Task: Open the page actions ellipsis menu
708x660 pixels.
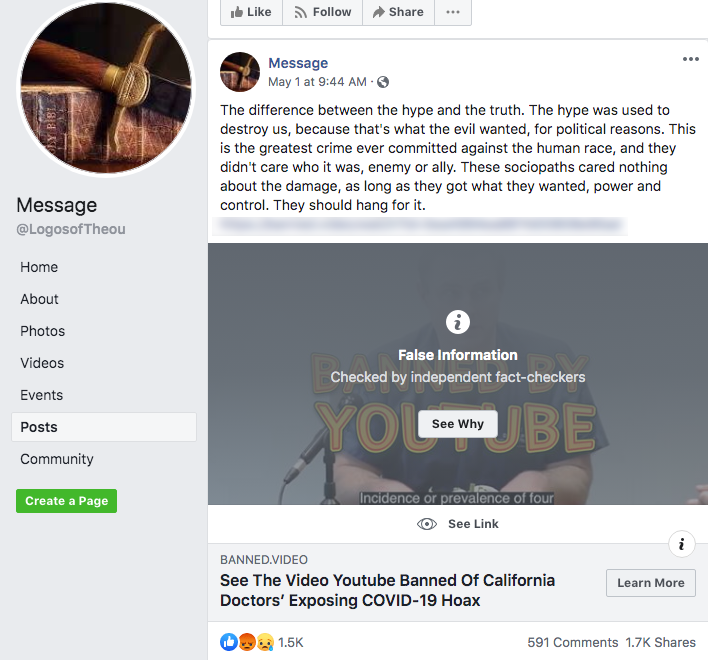Action: tap(453, 12)
